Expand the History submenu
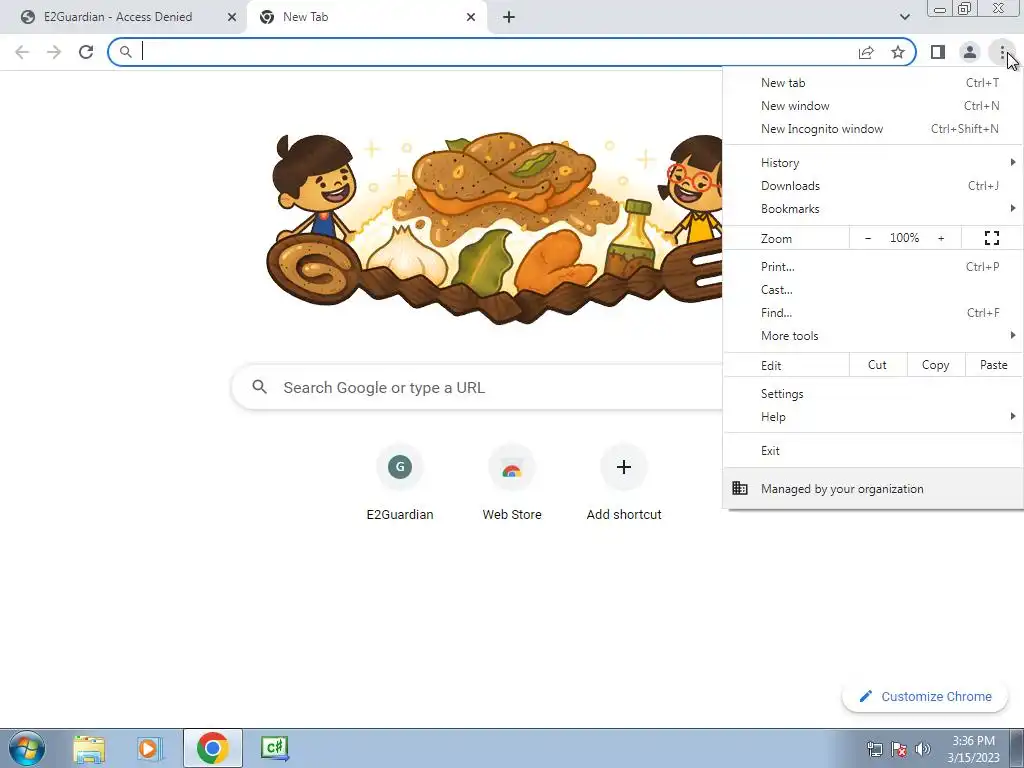The height and width of the screenshot is (768, 1024). click(x=872, y=163)
